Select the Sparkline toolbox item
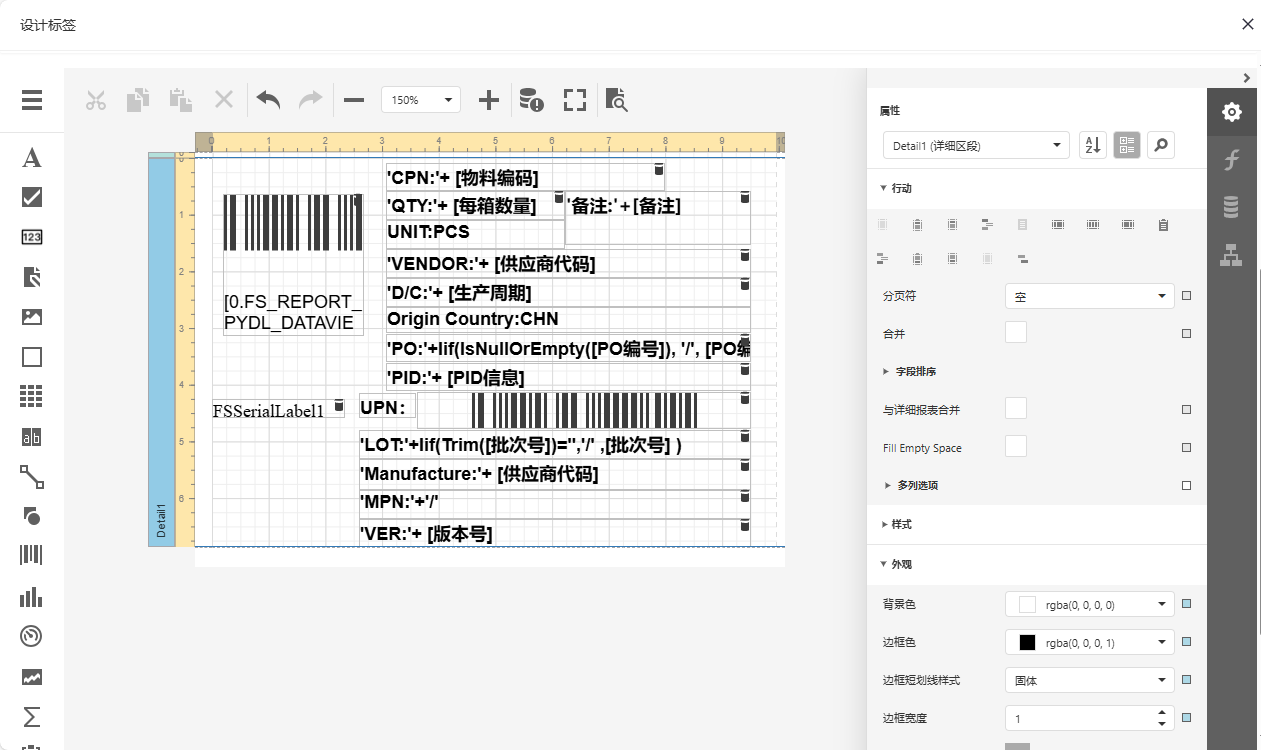The height and width of the screenshot is (750, 1261). (32, 677)
